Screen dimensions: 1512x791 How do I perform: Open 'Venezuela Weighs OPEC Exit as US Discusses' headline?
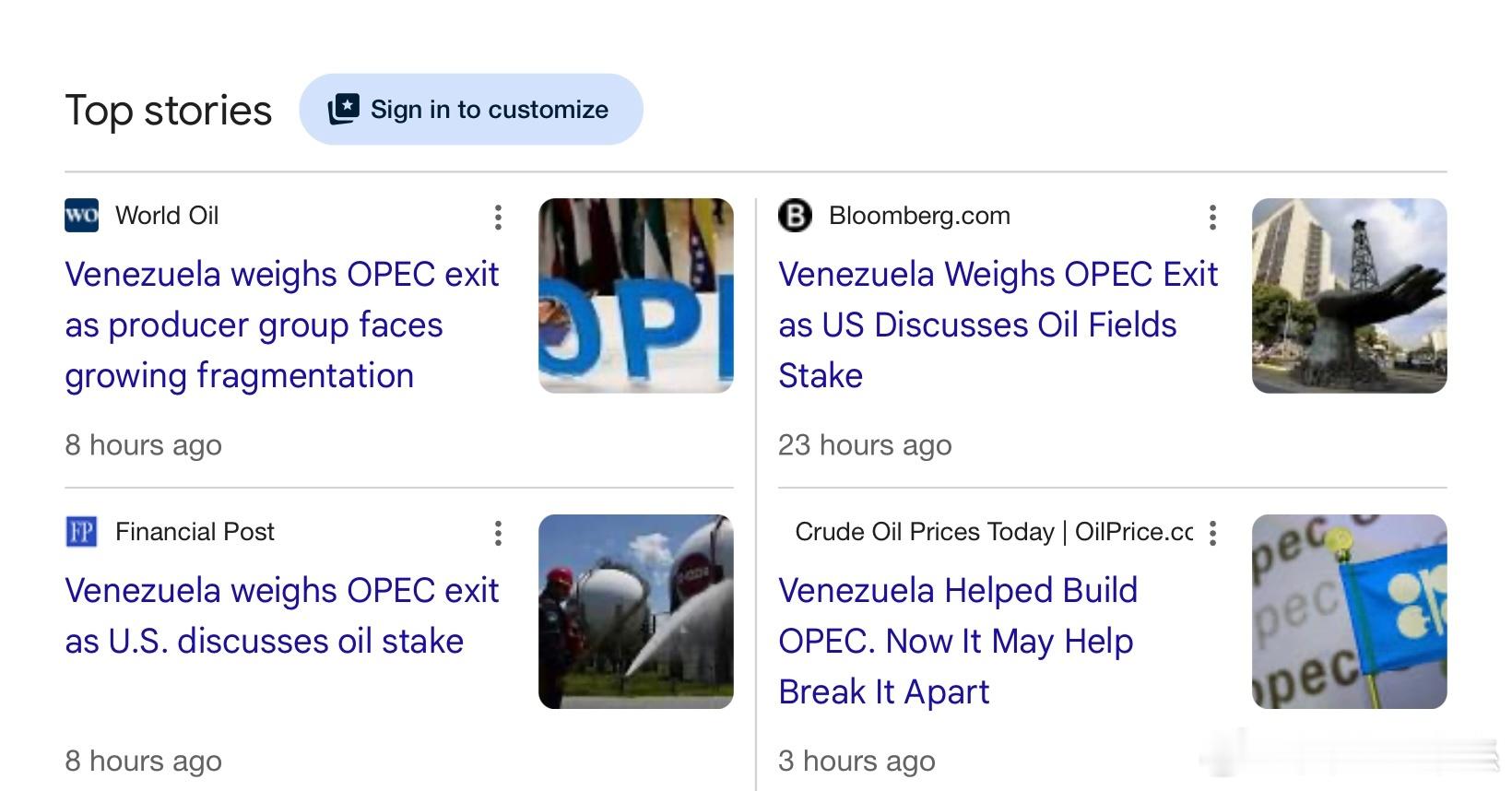tap(998, 325)
